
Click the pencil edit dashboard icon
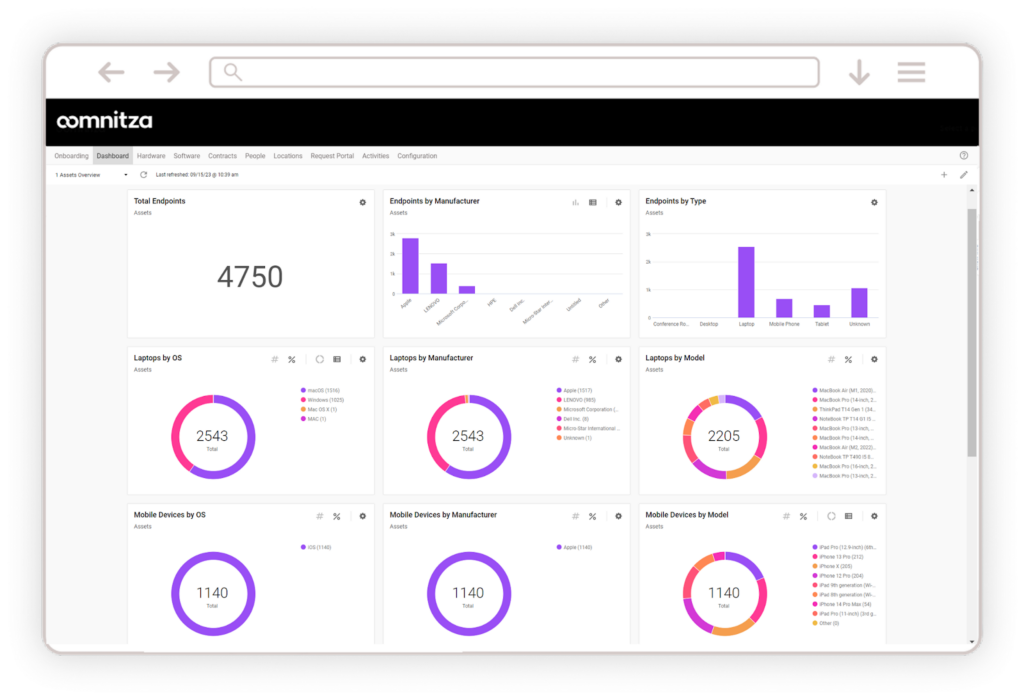click(964, 175)
